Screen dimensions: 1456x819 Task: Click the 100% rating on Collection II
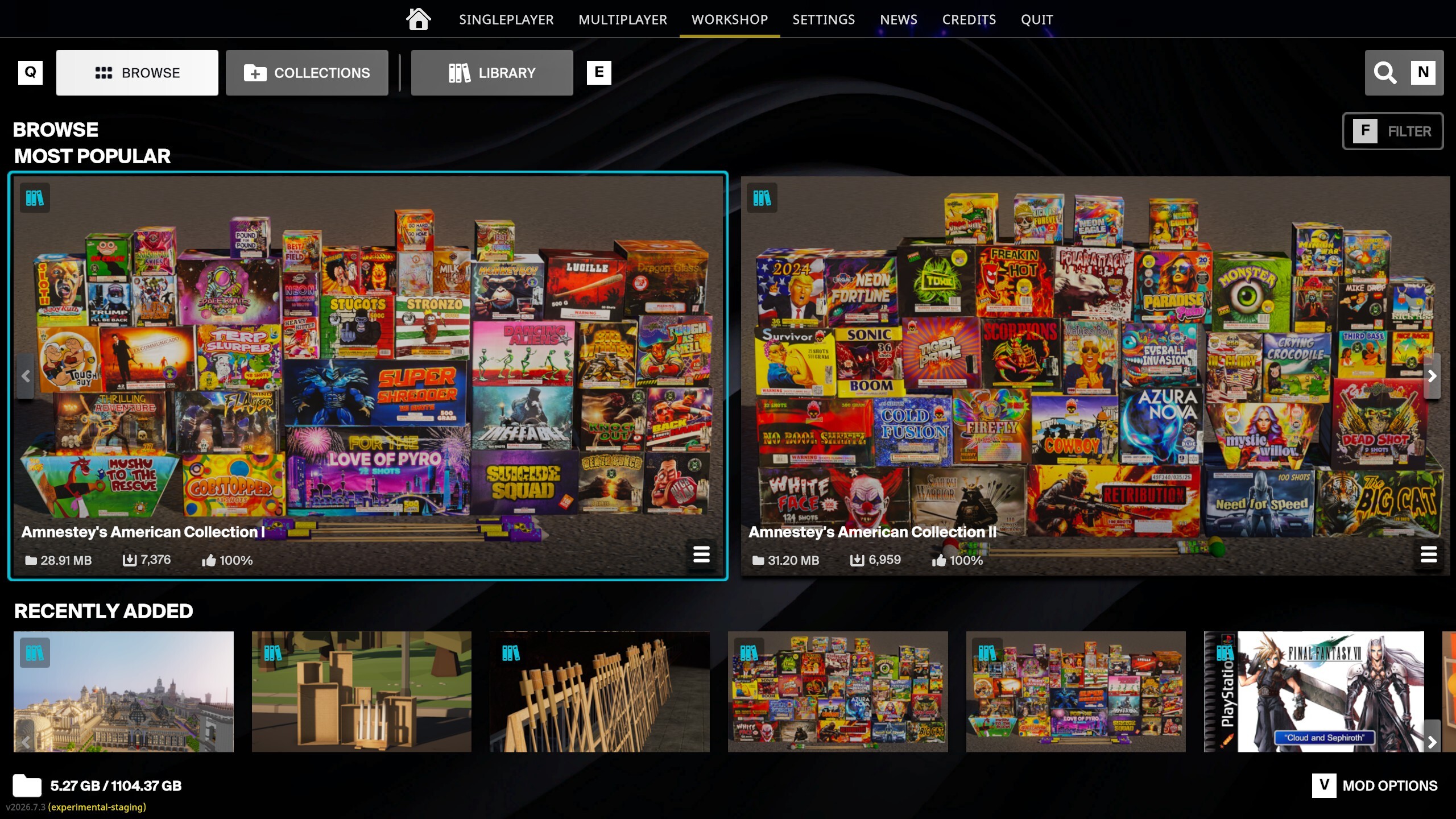coord(957,560)
